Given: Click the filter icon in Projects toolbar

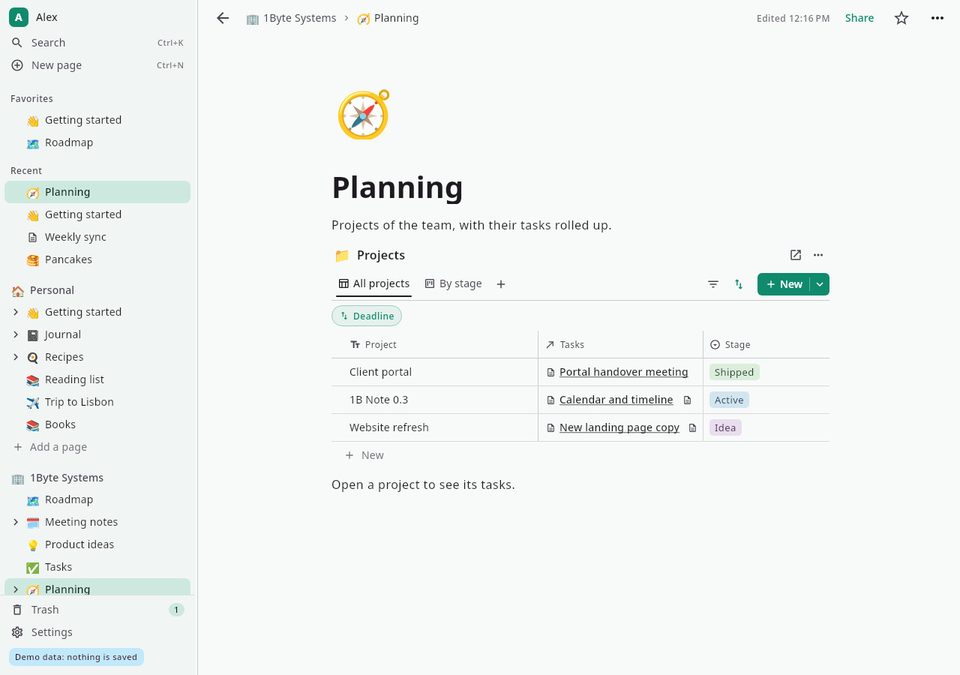Looking at the screenshot, I should [713, 284].
